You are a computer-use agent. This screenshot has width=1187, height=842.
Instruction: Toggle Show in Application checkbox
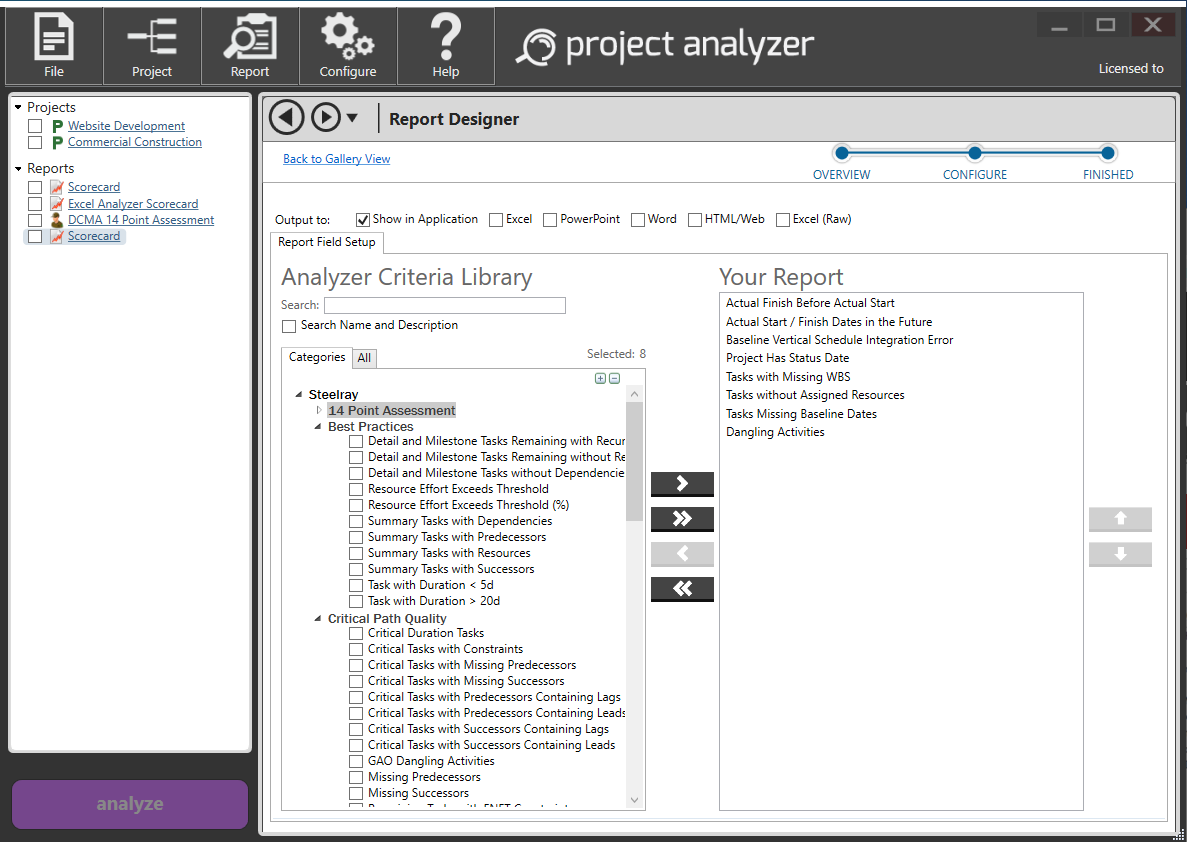click(363, 220)
